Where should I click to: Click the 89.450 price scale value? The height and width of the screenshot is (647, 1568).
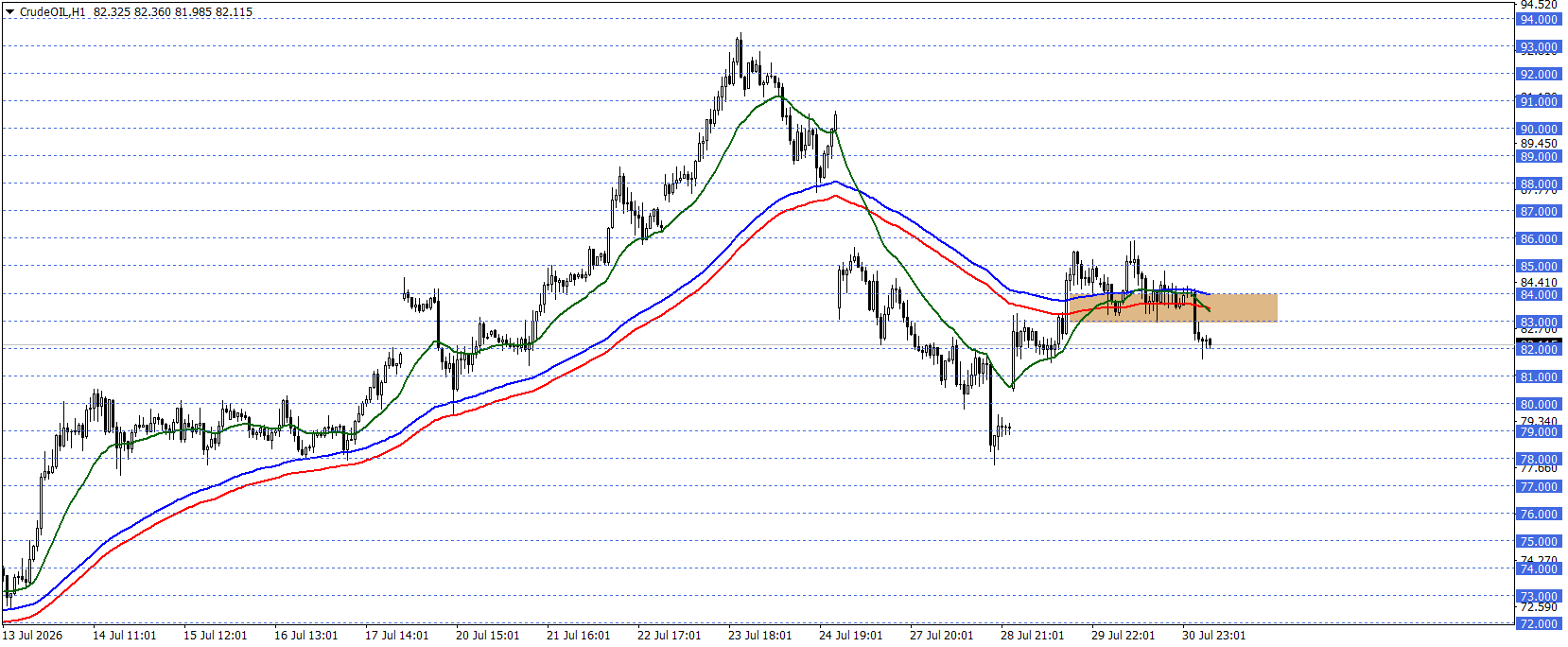1539,144
